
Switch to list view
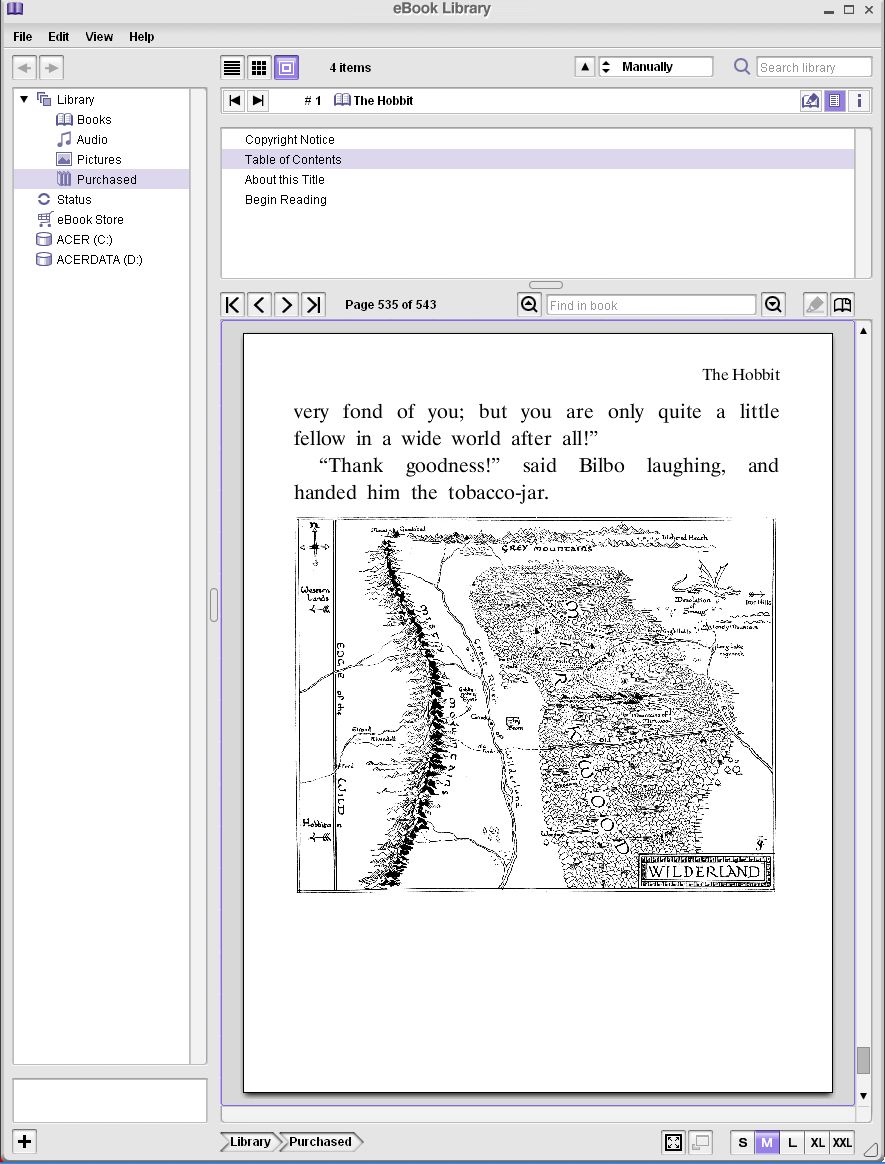click(232, 68)
